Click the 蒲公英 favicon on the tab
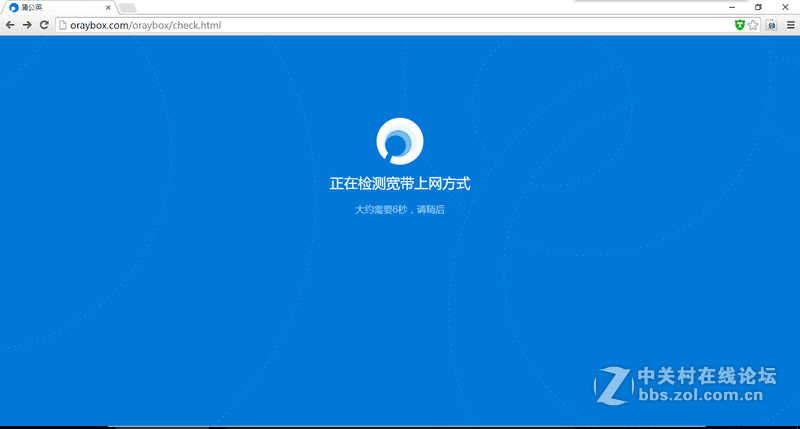Viewport: 800px width, 429px height. 14,8
